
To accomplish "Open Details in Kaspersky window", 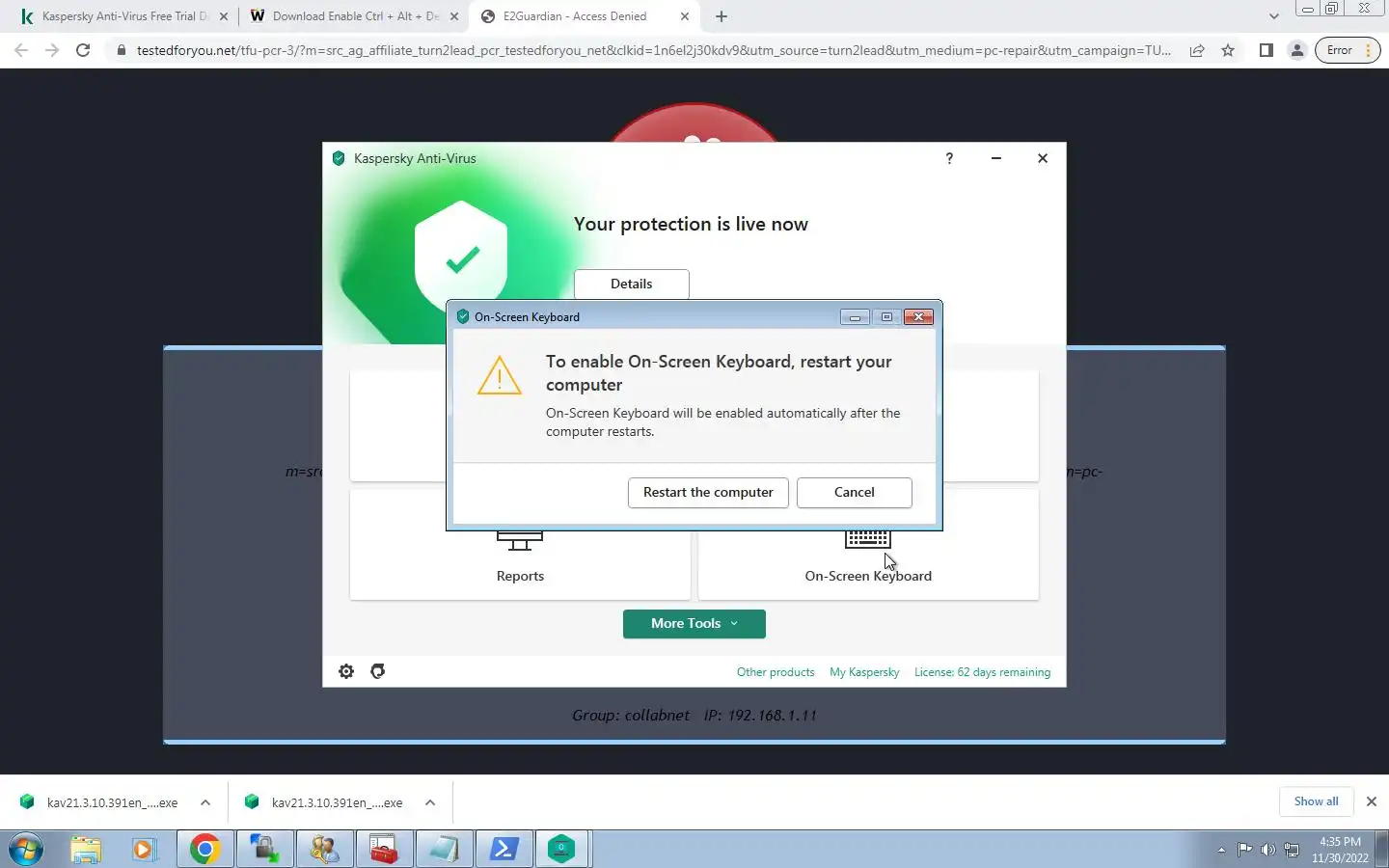I will [x=631, y=284].
